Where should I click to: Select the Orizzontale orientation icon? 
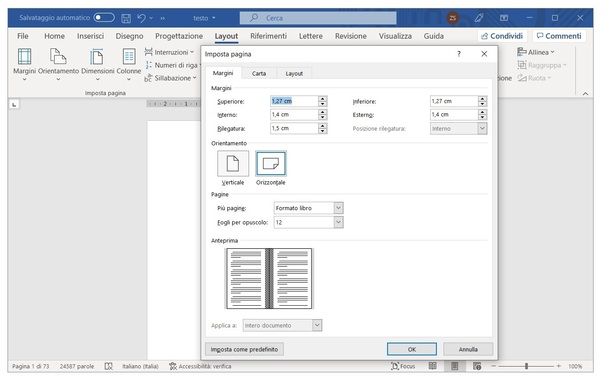(271, 163)
